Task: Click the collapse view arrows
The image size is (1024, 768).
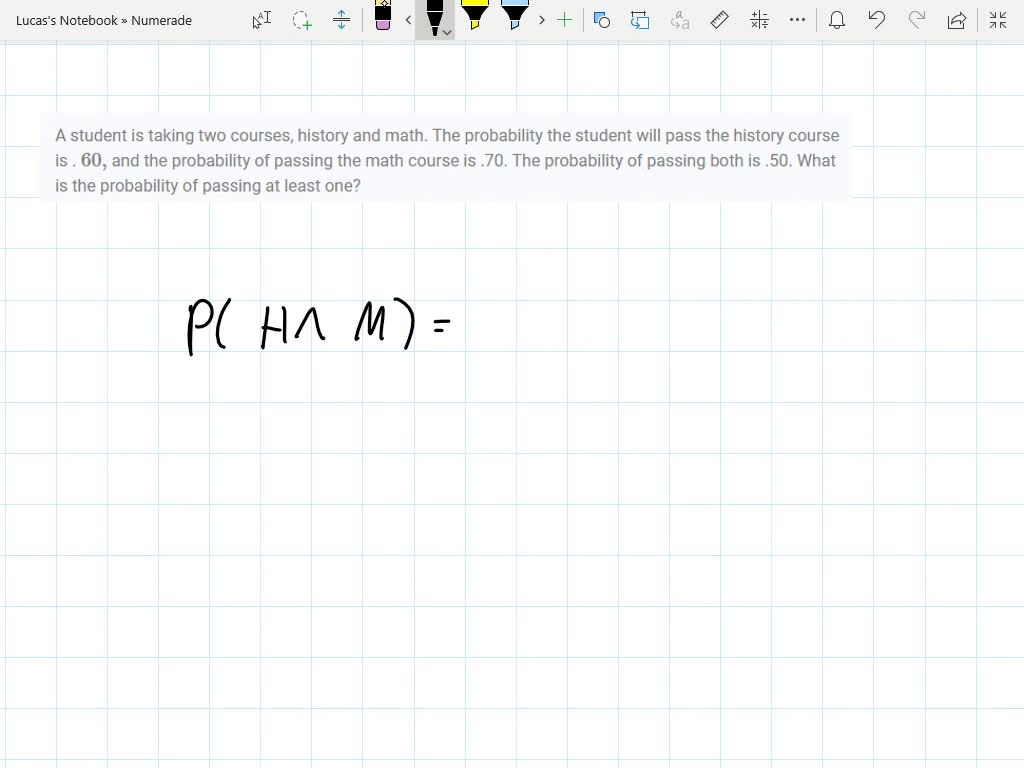Action: [998, 20]
